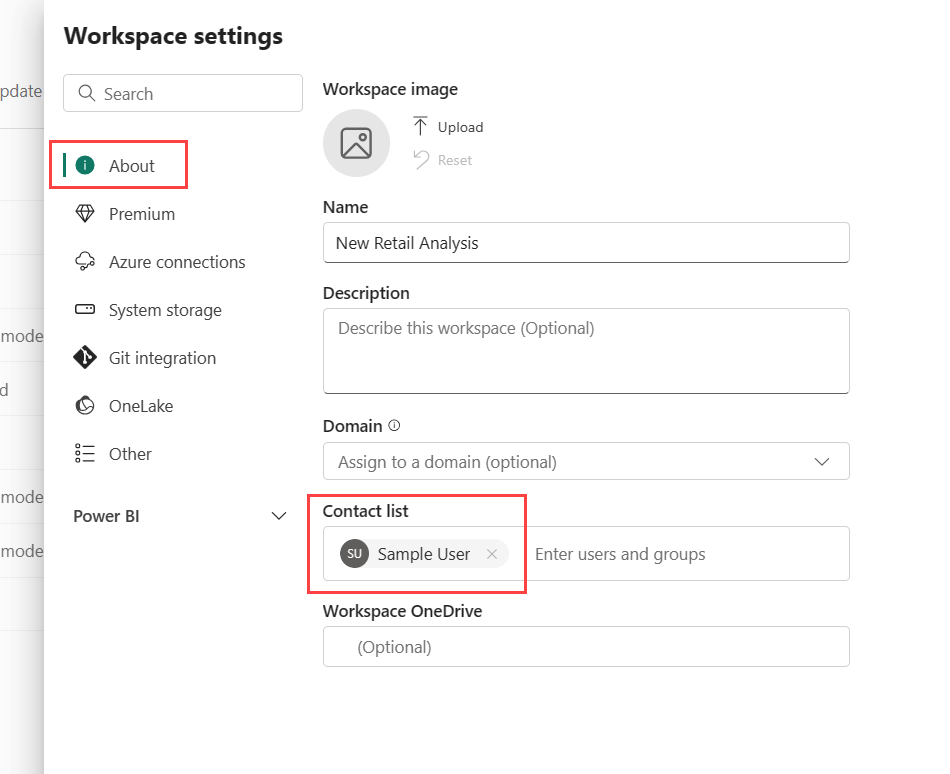Select the Other settings list icon
This screenshot has width=950, height=774.
pos(85,453)
